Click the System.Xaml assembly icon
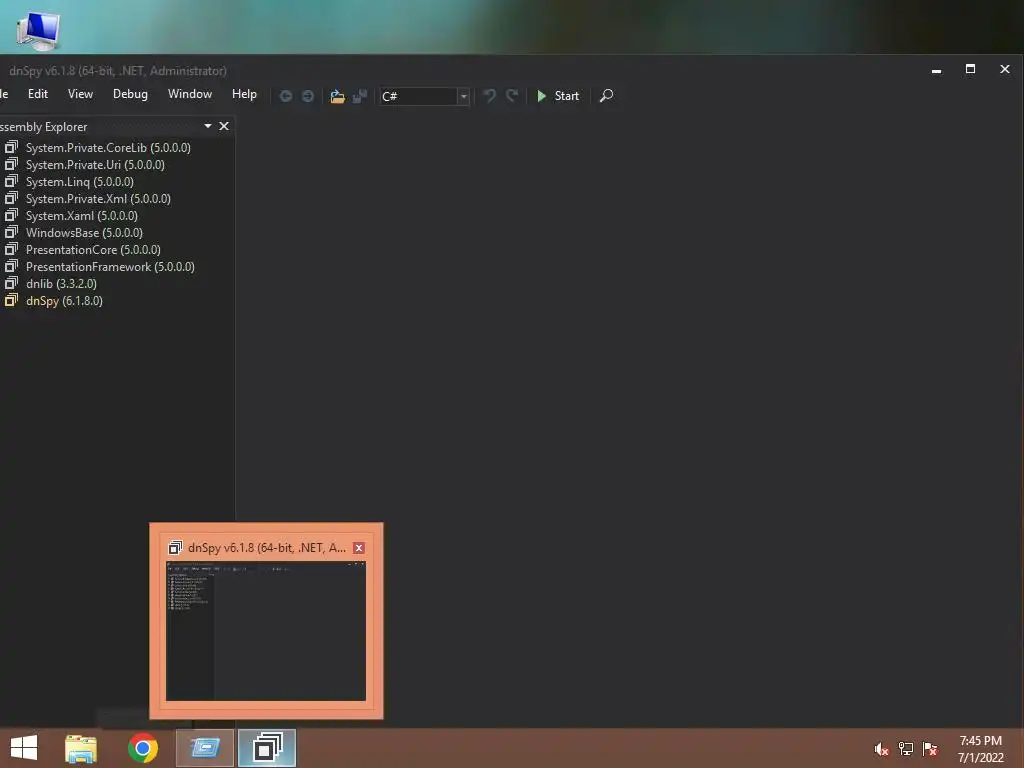Image resolution: width=1024 pixels, height=768 pixels. (11, 215)
